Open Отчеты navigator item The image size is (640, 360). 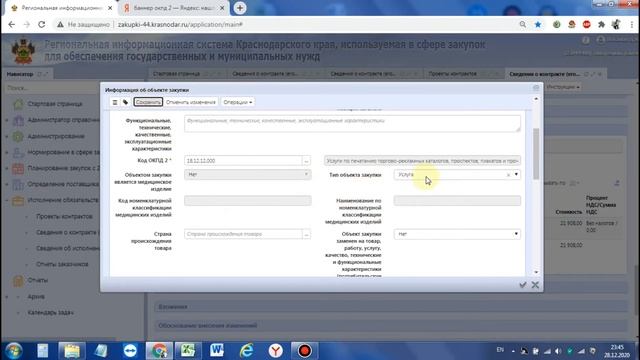(x=38, y=280)
